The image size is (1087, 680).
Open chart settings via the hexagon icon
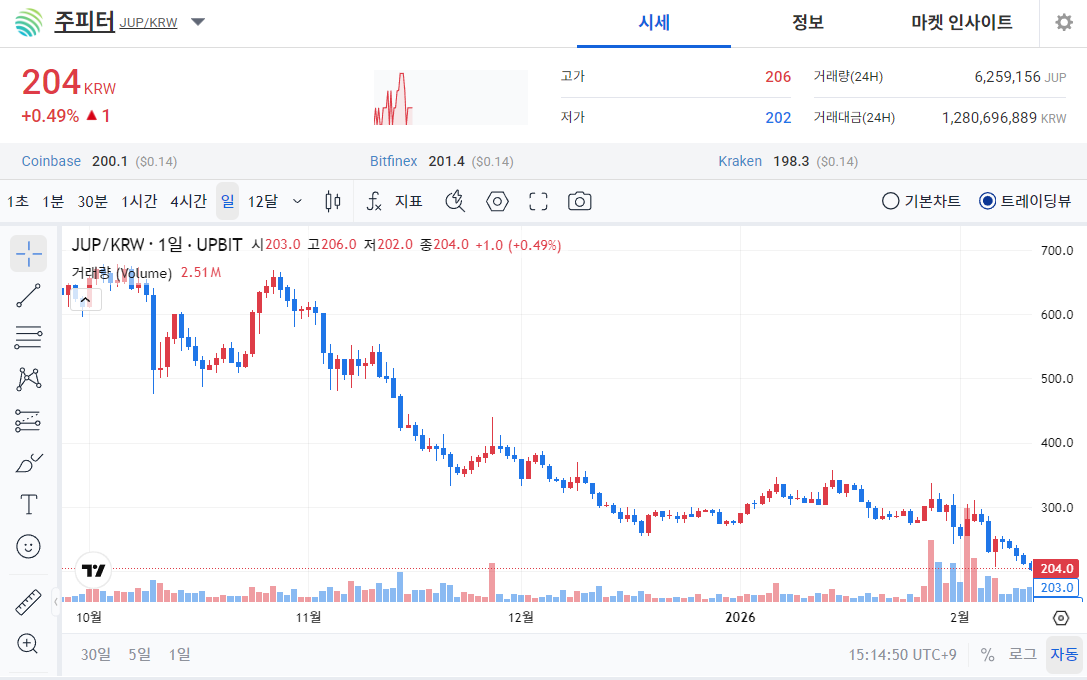pyautogui.click(x=497, y=201)
